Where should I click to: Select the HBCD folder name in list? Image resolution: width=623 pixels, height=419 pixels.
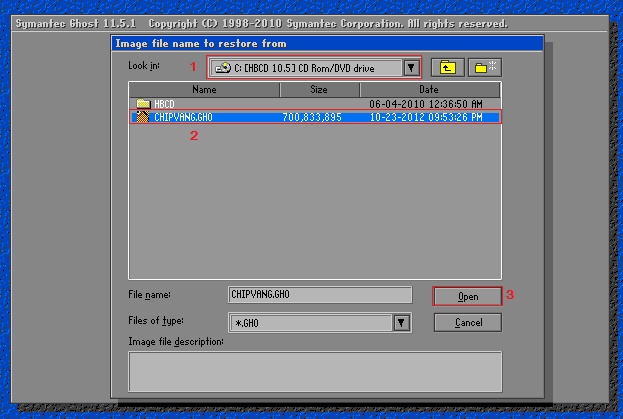tap(165, 104)
